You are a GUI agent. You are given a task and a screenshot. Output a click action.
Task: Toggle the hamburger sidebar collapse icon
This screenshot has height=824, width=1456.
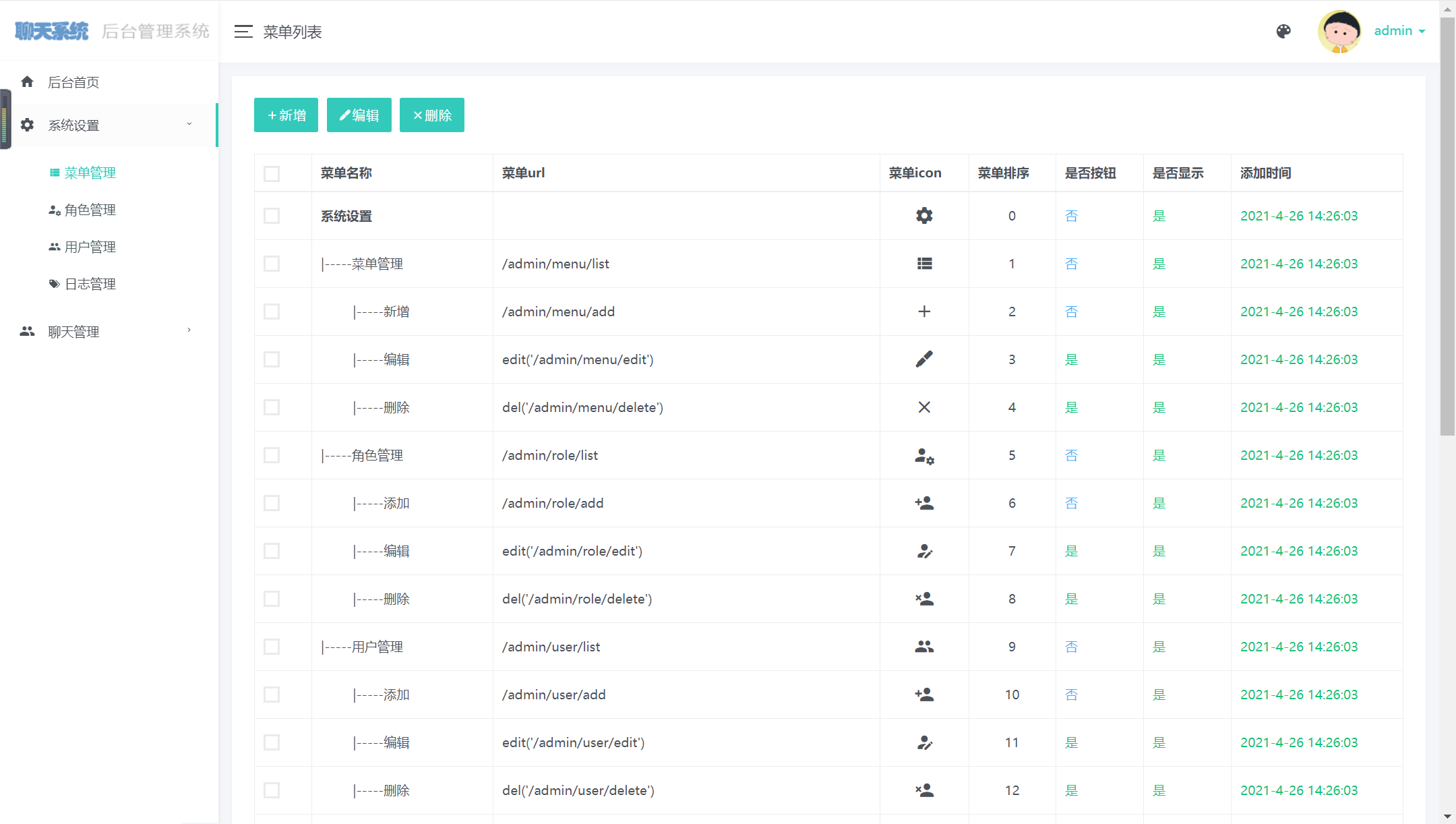pos(243,32)
